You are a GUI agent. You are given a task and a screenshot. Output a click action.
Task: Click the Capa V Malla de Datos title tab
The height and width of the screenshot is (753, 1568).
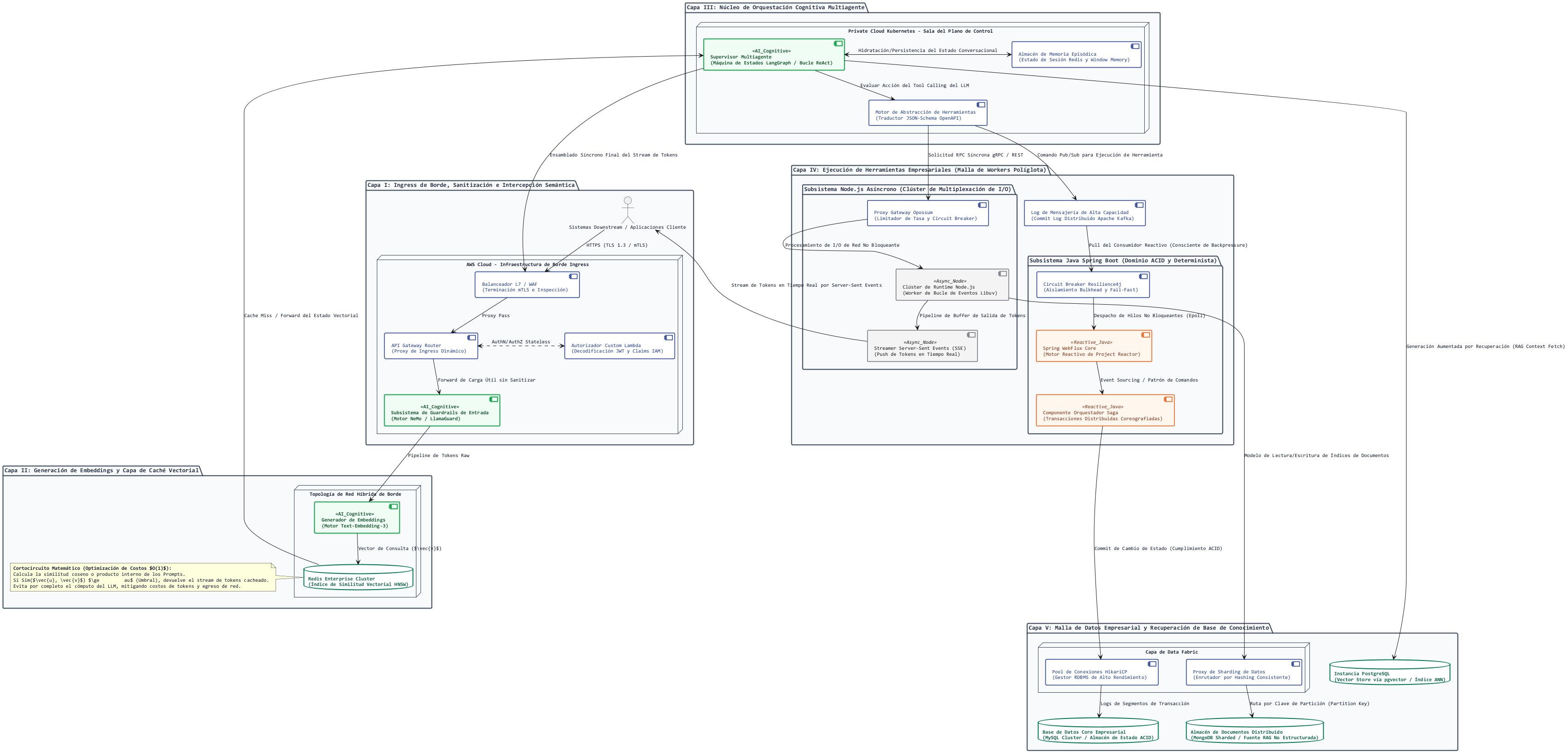point(1148,628)
